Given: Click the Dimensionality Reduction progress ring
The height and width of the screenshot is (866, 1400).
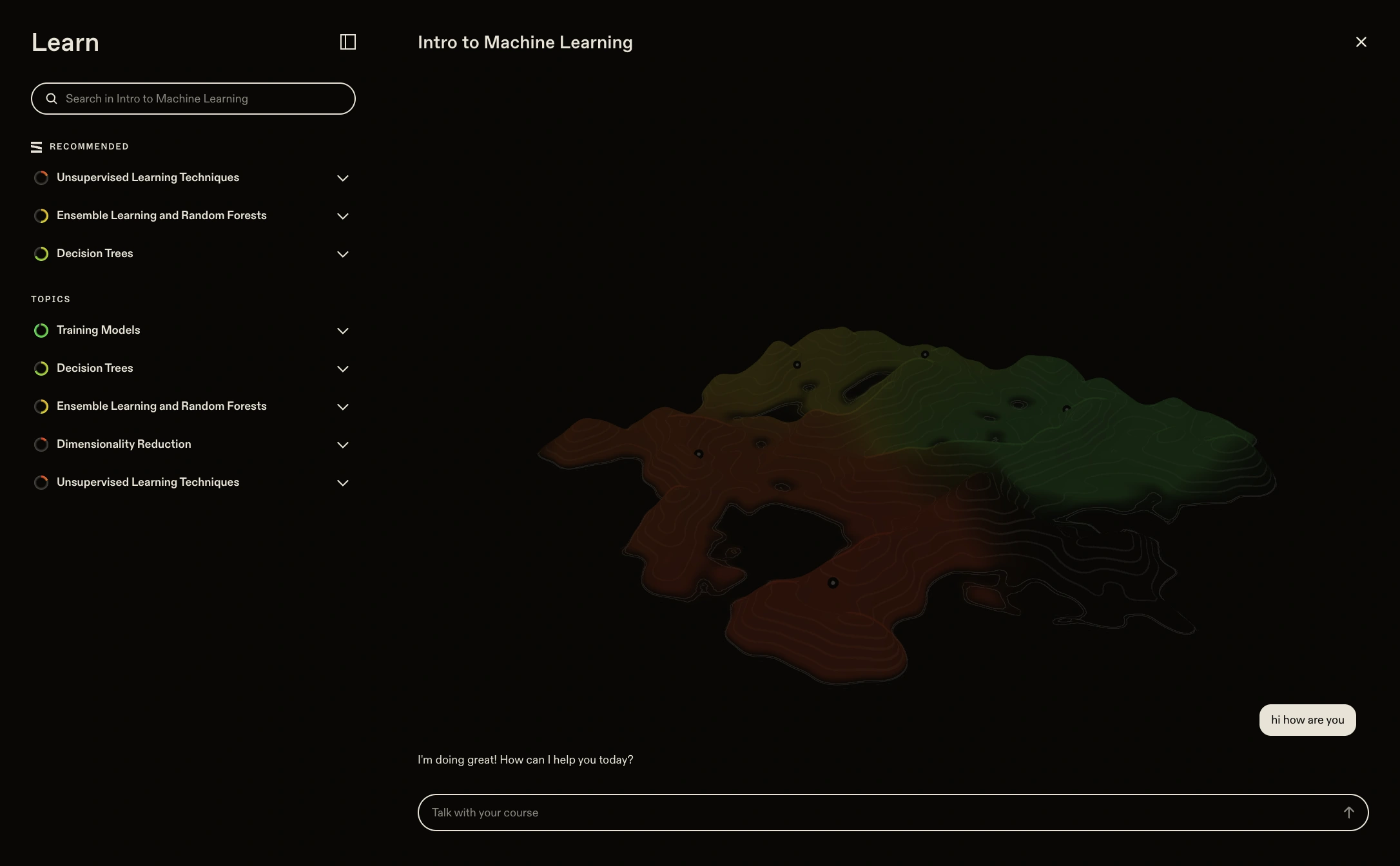Looking at the screenshot, I should coord(41,445).
